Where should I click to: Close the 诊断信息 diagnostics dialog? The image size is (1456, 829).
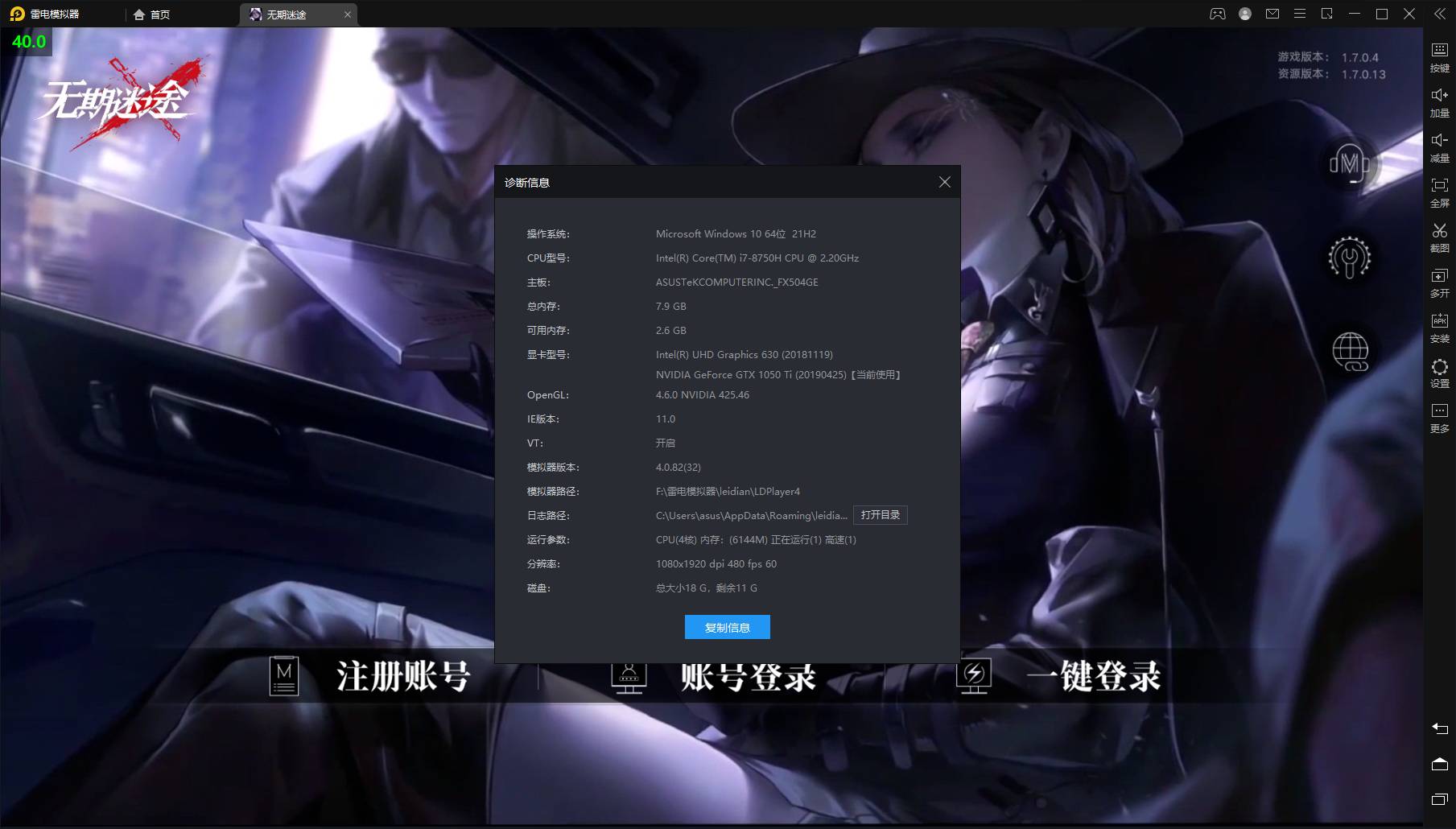tap(944, 183)
